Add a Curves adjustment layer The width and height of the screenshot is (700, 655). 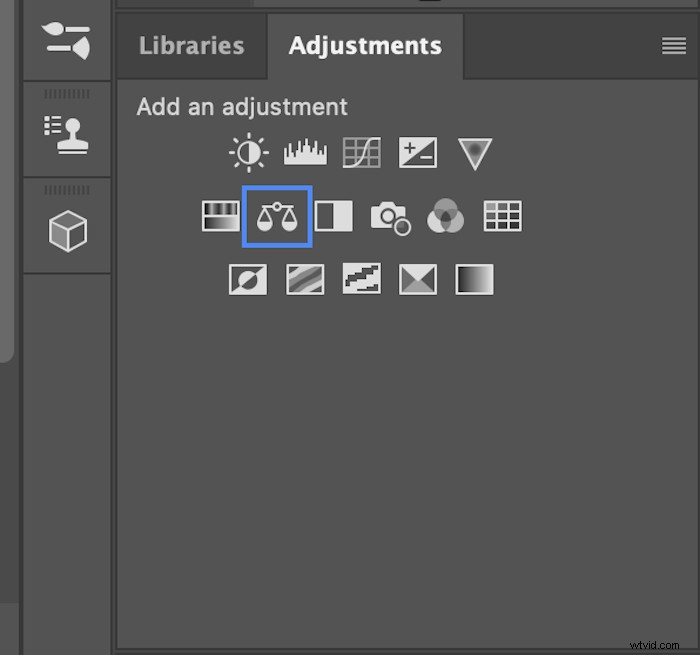tap(362, 153)
